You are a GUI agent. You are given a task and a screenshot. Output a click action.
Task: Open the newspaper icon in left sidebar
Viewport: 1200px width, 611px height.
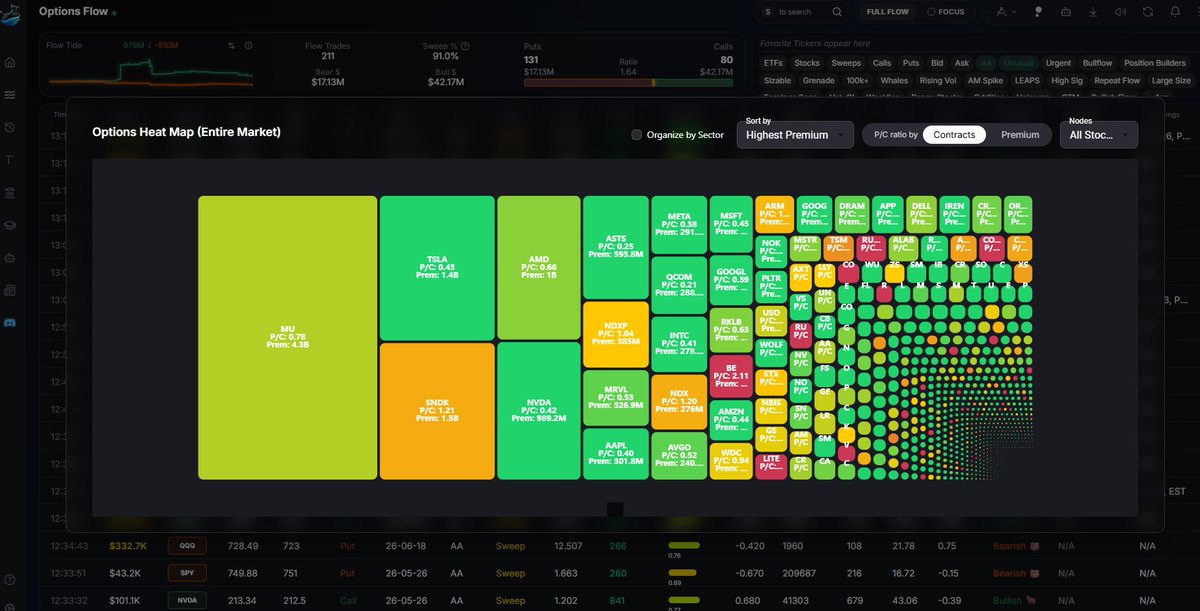10,290
